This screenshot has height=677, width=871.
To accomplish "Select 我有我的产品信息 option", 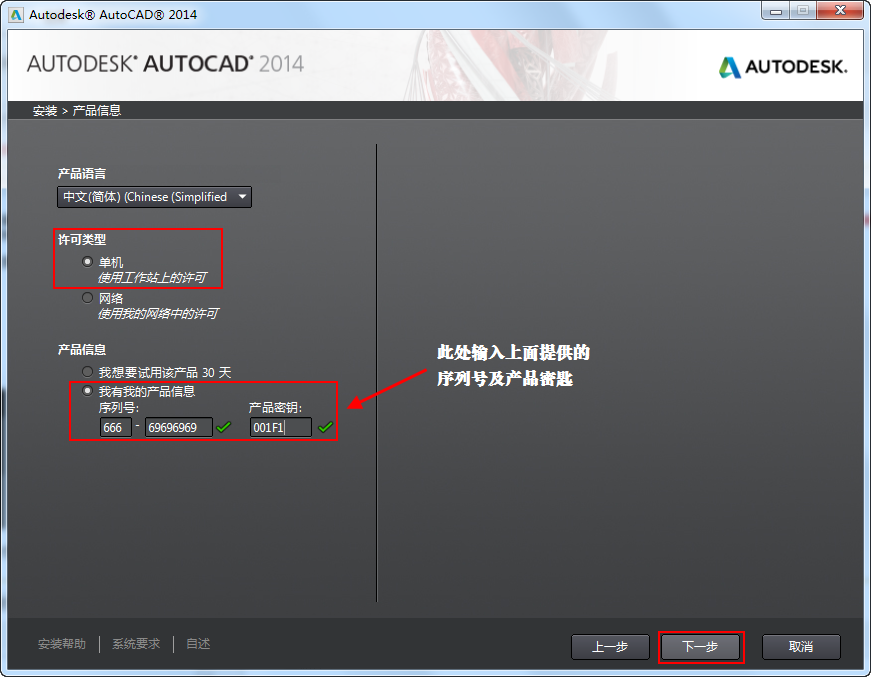I will tap(87, 391).
